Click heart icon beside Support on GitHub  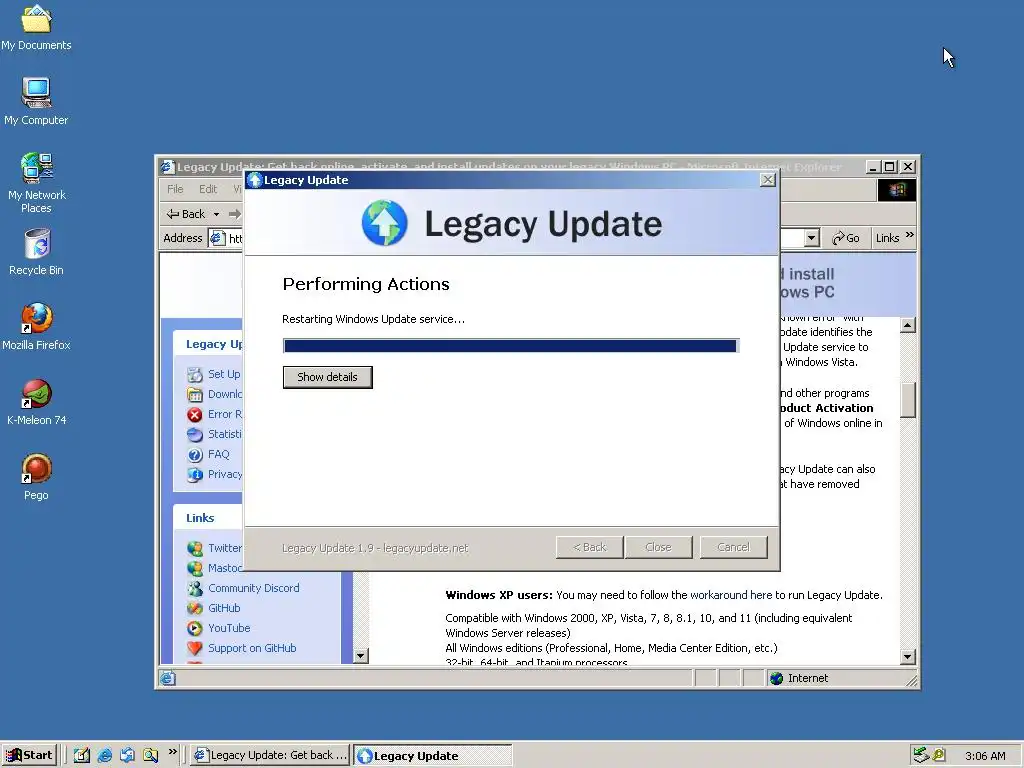tap(195, 648)
